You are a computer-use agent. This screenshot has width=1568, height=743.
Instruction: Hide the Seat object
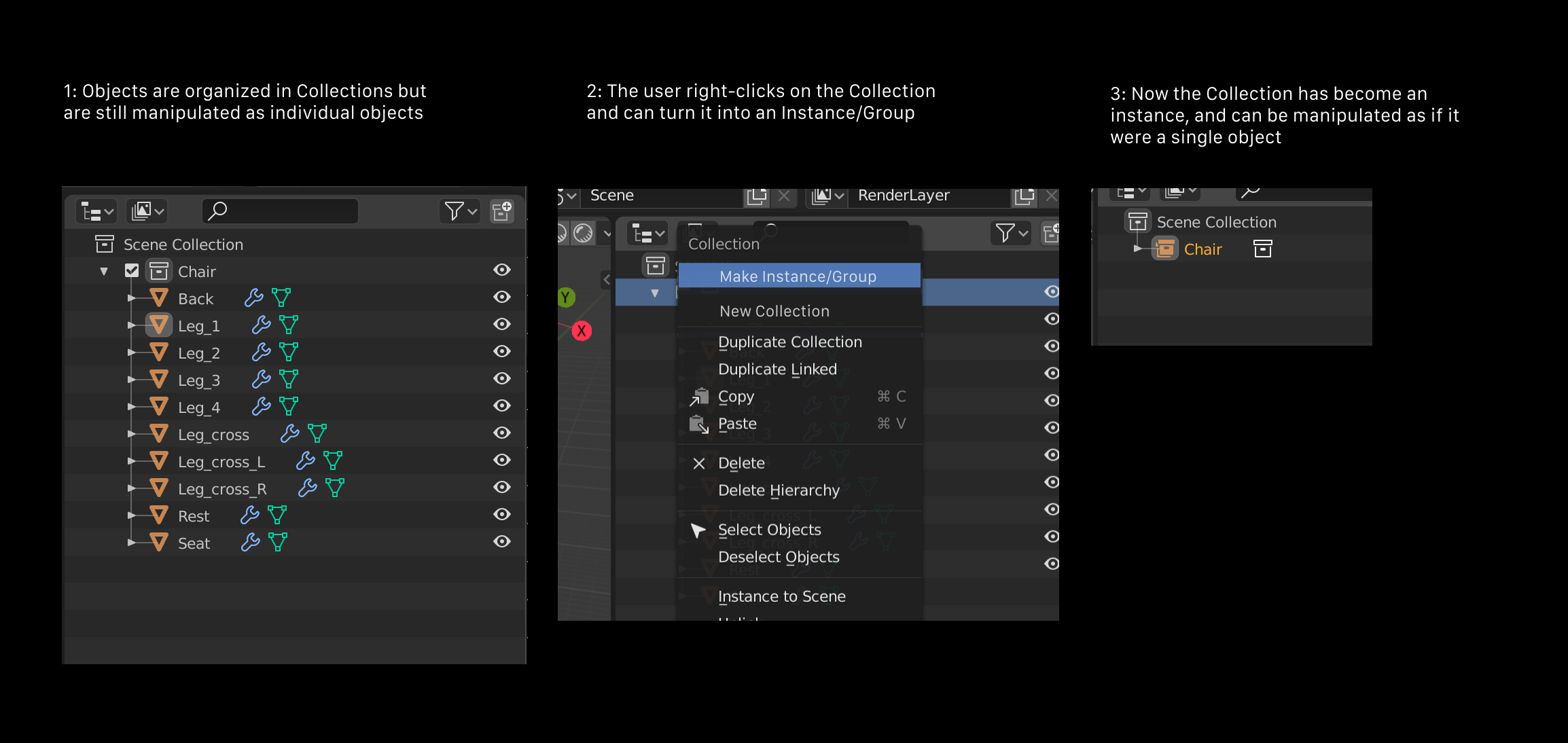[502, 541]
